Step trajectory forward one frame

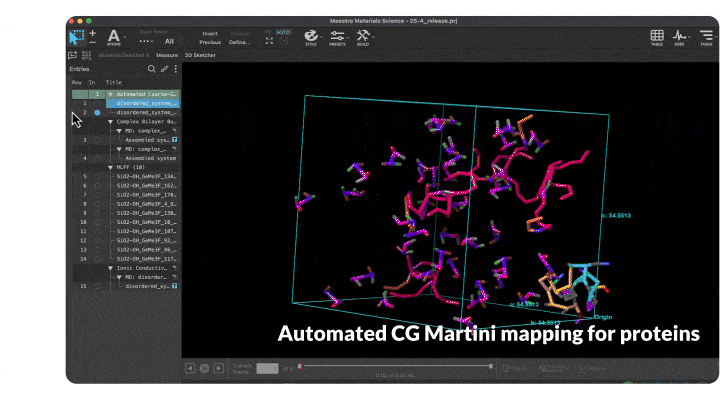[x=219, y=368]
